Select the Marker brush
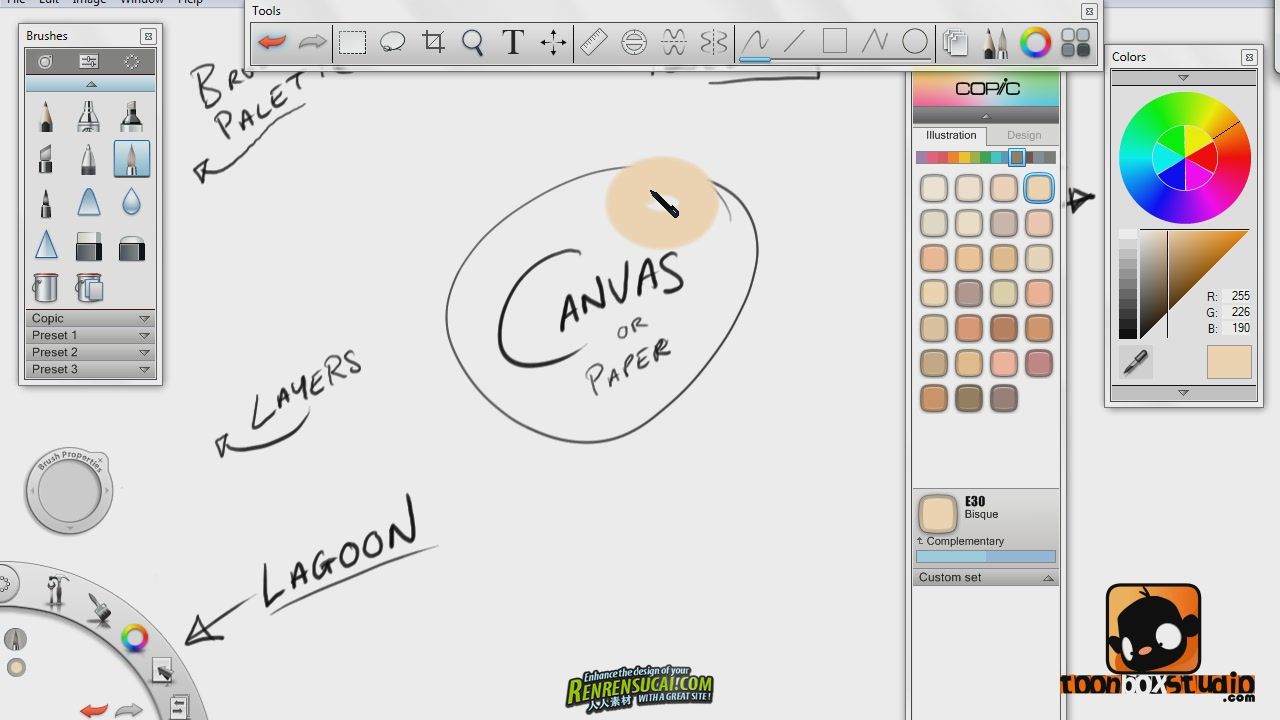Viewport: 1280px width, 720px height. pyautogui.click(x=131, y=117)
